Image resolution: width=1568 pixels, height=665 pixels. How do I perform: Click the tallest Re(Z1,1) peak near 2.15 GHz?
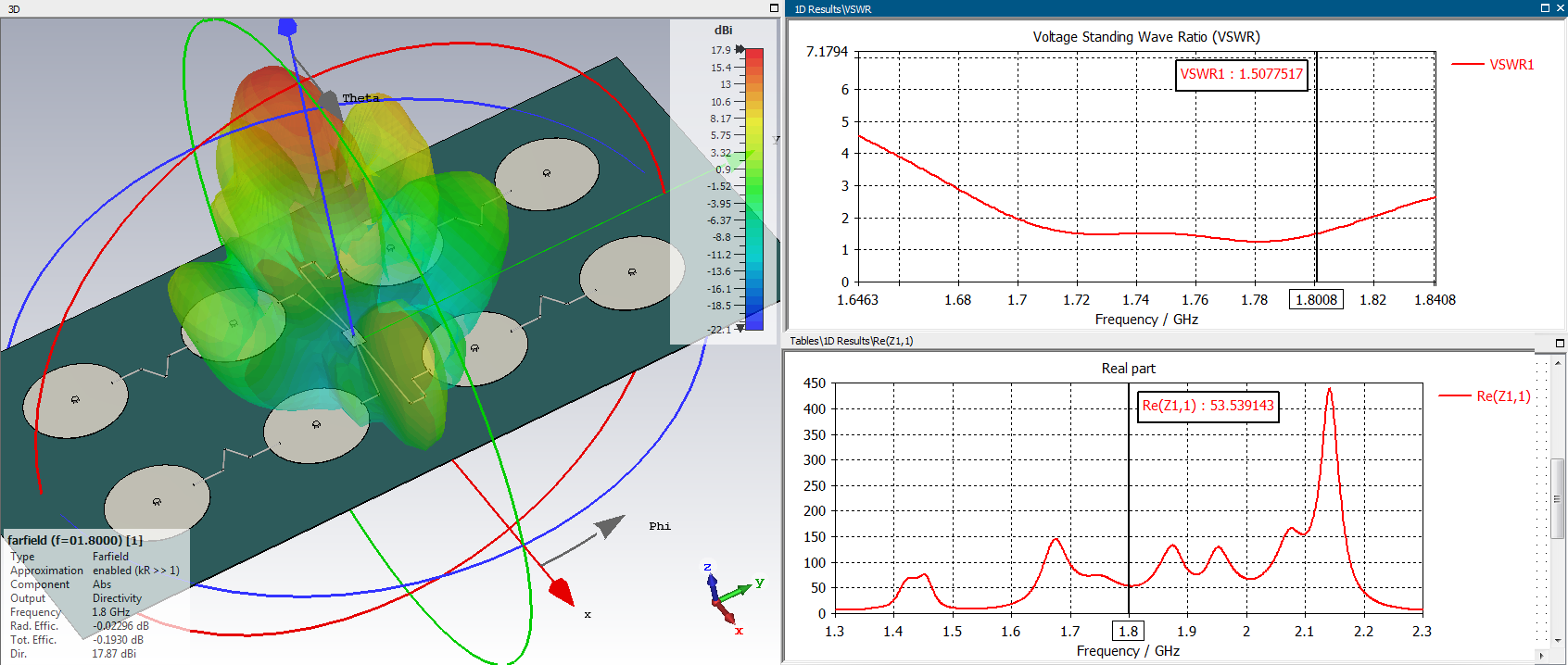point(1330,391)
